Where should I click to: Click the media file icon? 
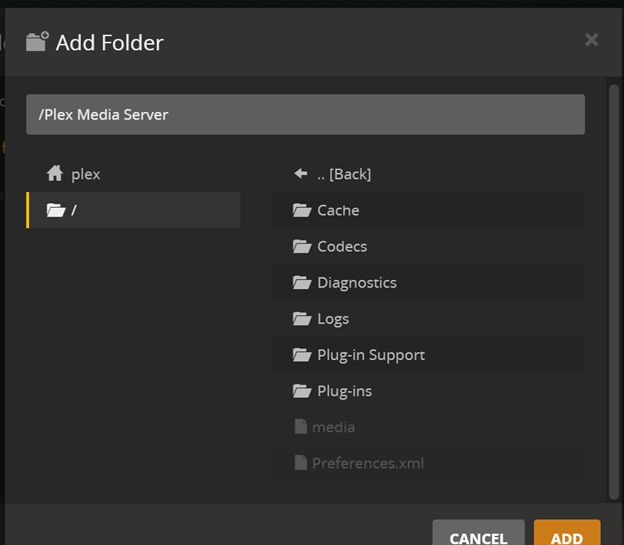[x=300, y=427]
